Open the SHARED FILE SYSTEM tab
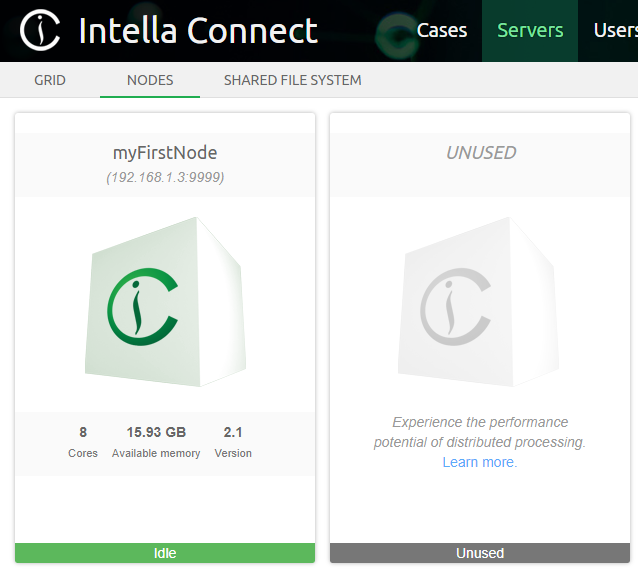The height and width of the screenshot is (570, 638). (292, 80)
